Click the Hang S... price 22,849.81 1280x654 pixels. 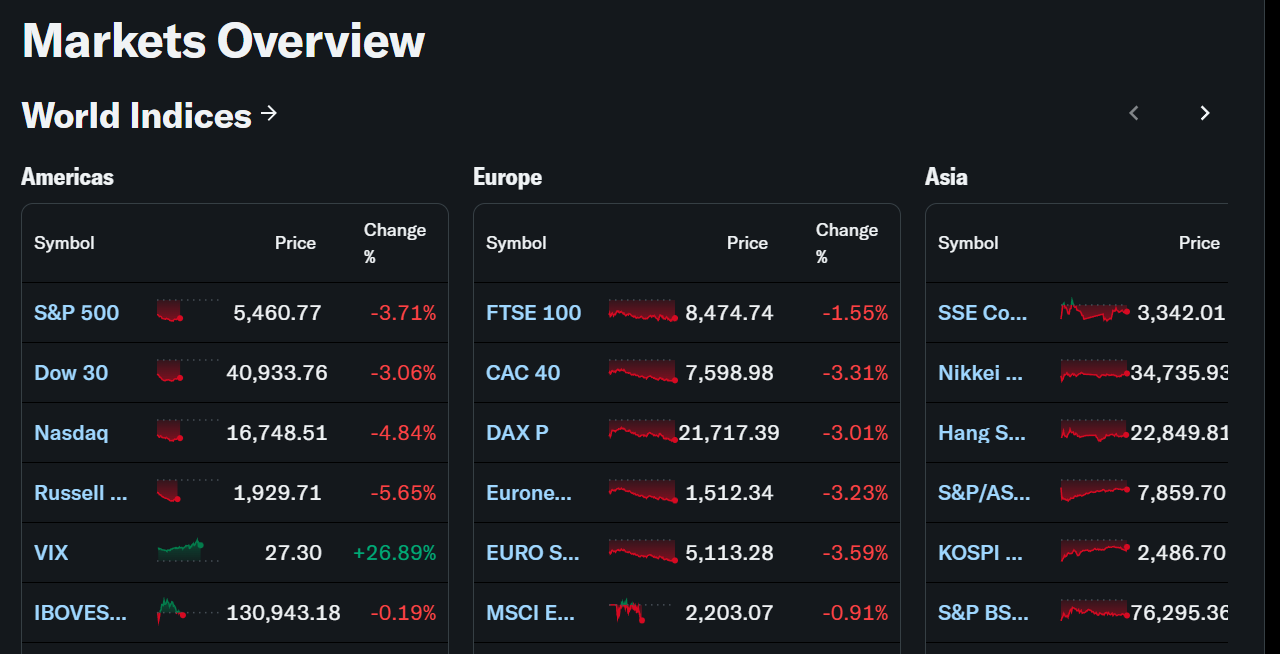1179,433
